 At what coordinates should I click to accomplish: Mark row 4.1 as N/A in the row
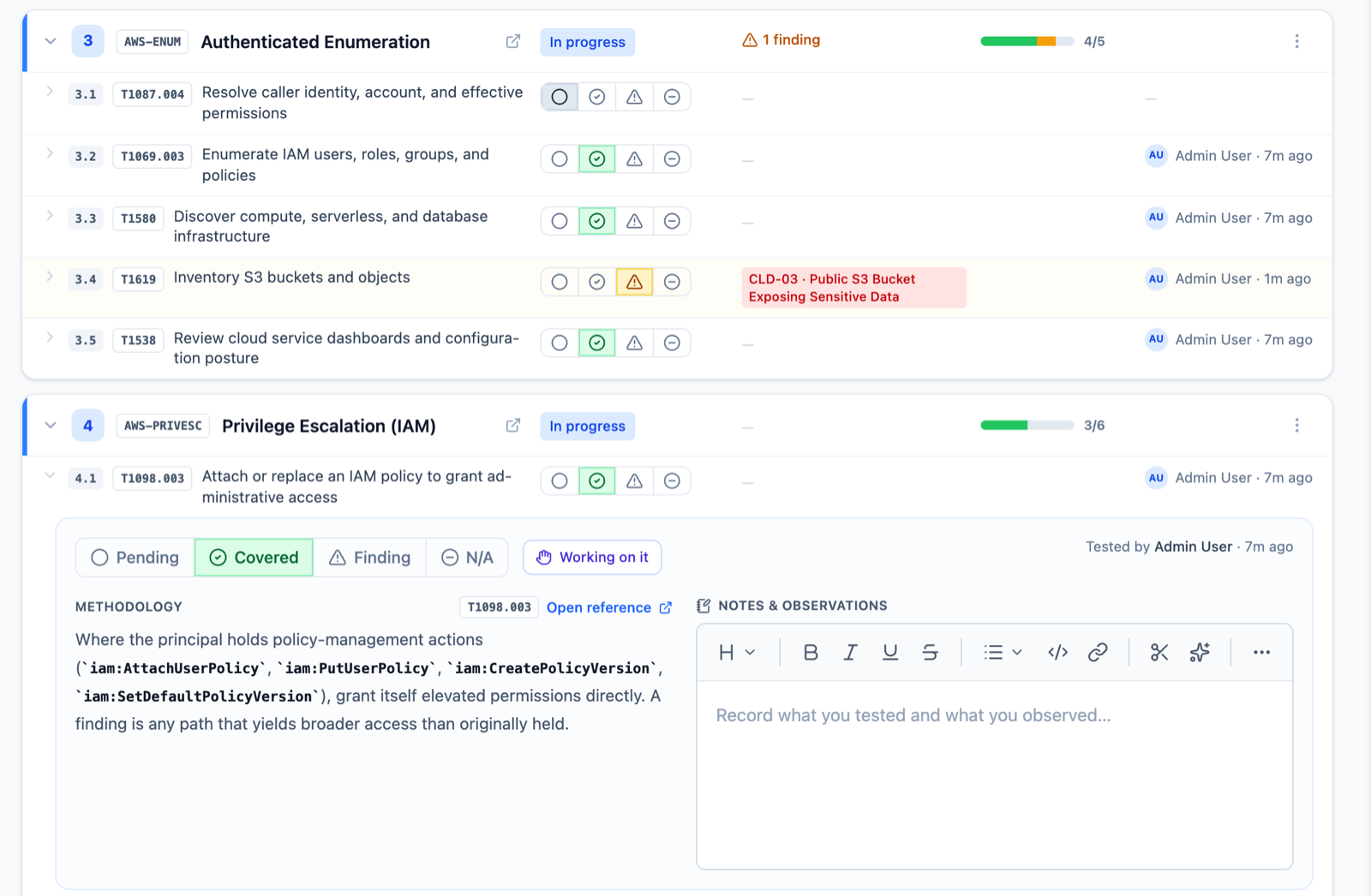click(672, 481)
